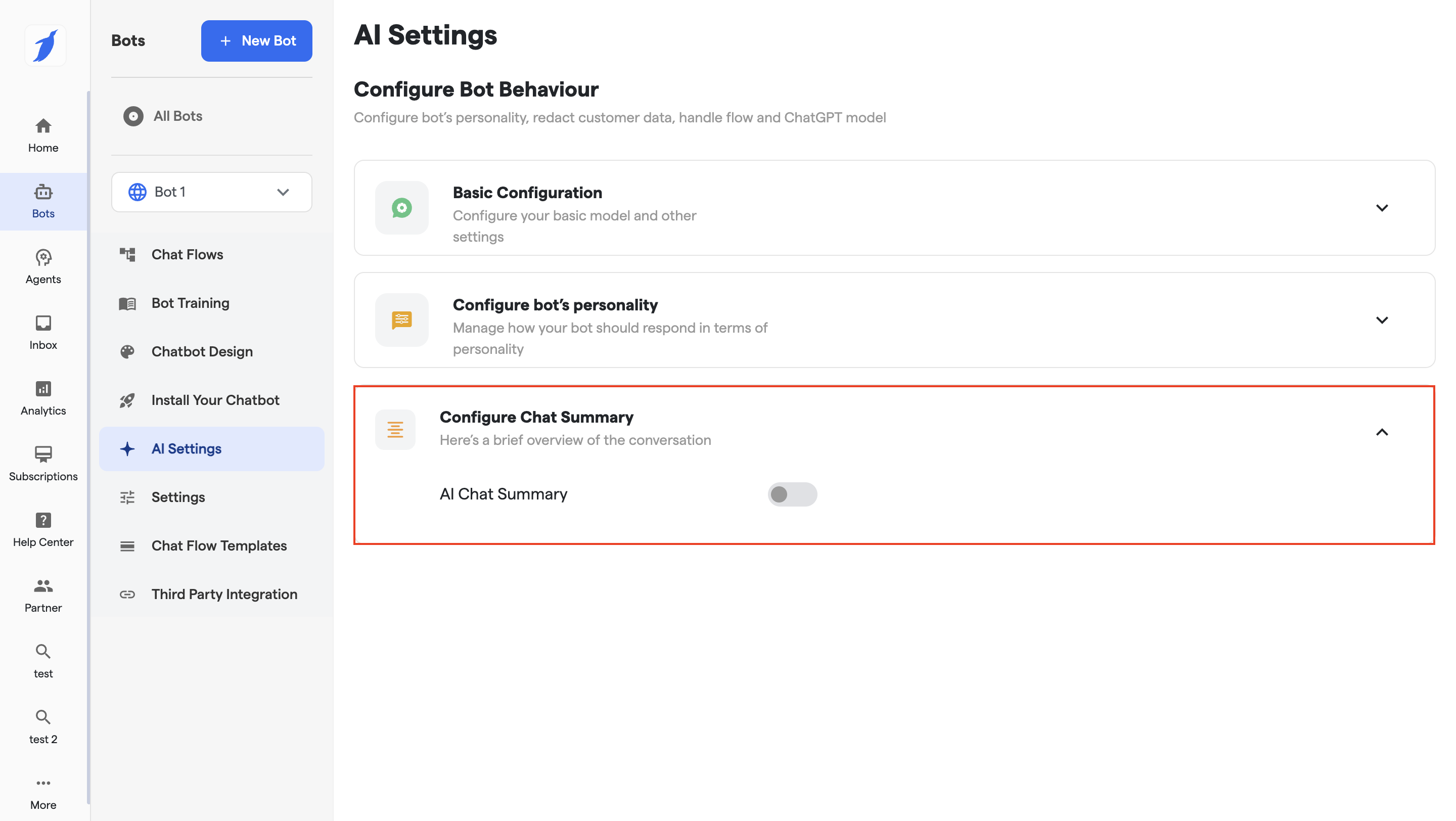Click the bird logo icon
Image resolution: width=1456 pixels, height=821 pixels.
click(45, 45)
